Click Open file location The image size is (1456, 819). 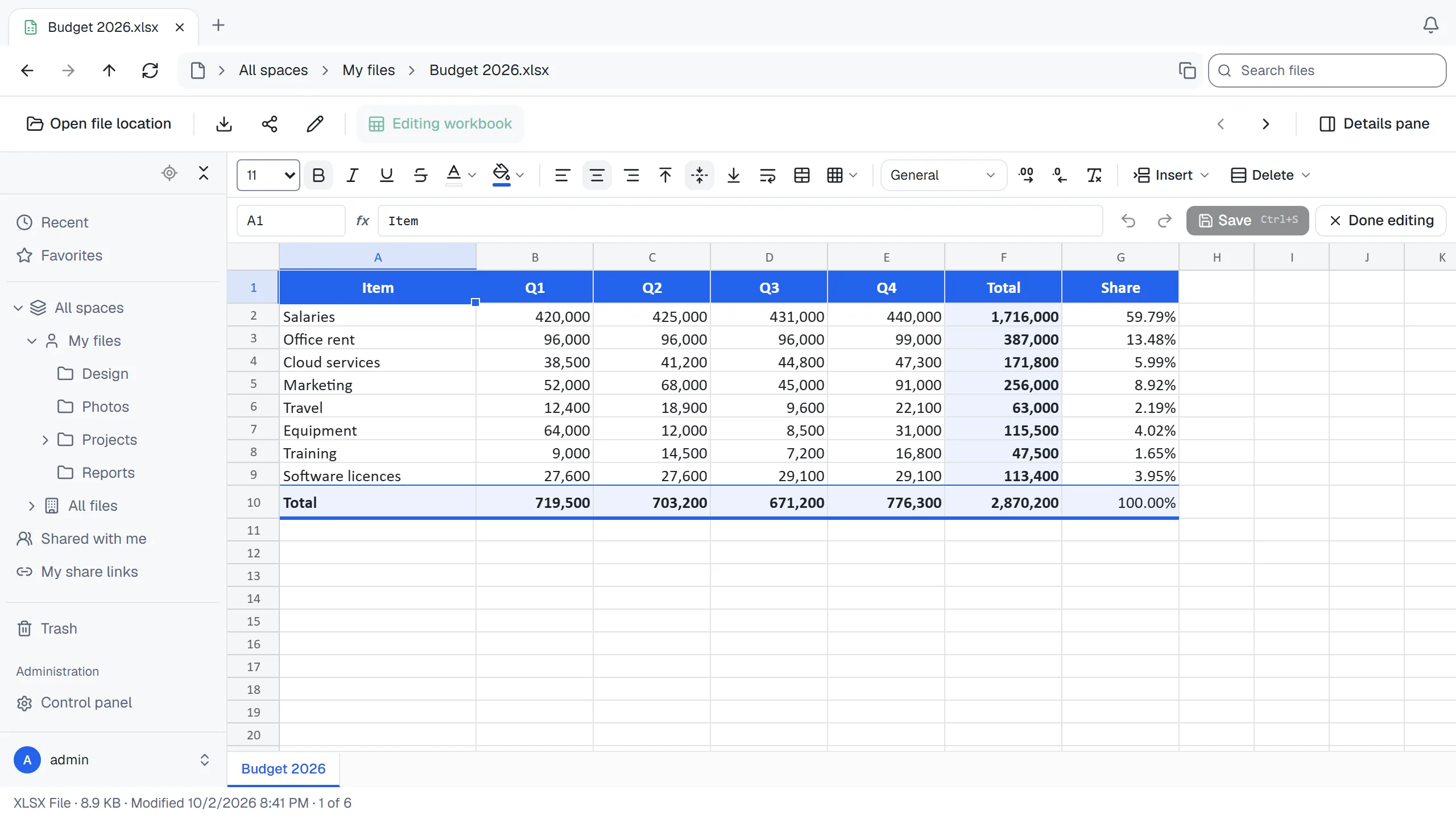click(x=99, y=124)
